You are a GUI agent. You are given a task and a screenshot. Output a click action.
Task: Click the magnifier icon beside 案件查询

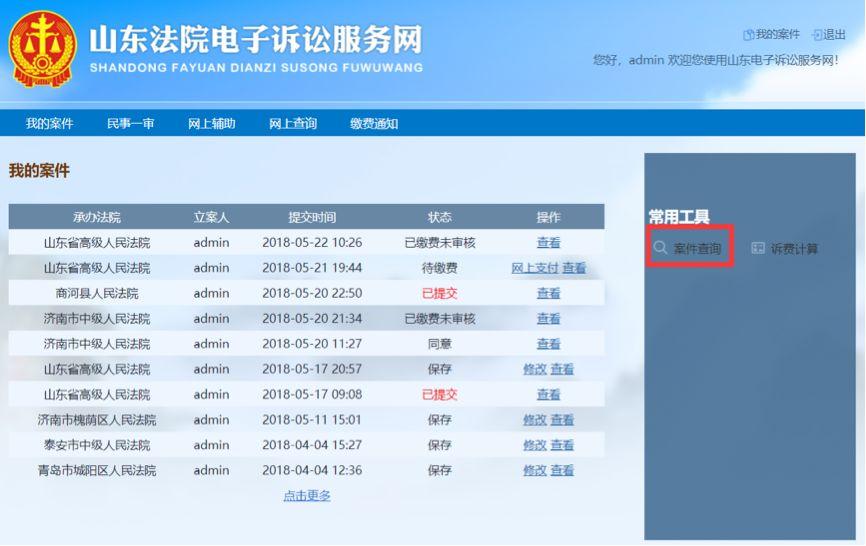pos(660,248)
